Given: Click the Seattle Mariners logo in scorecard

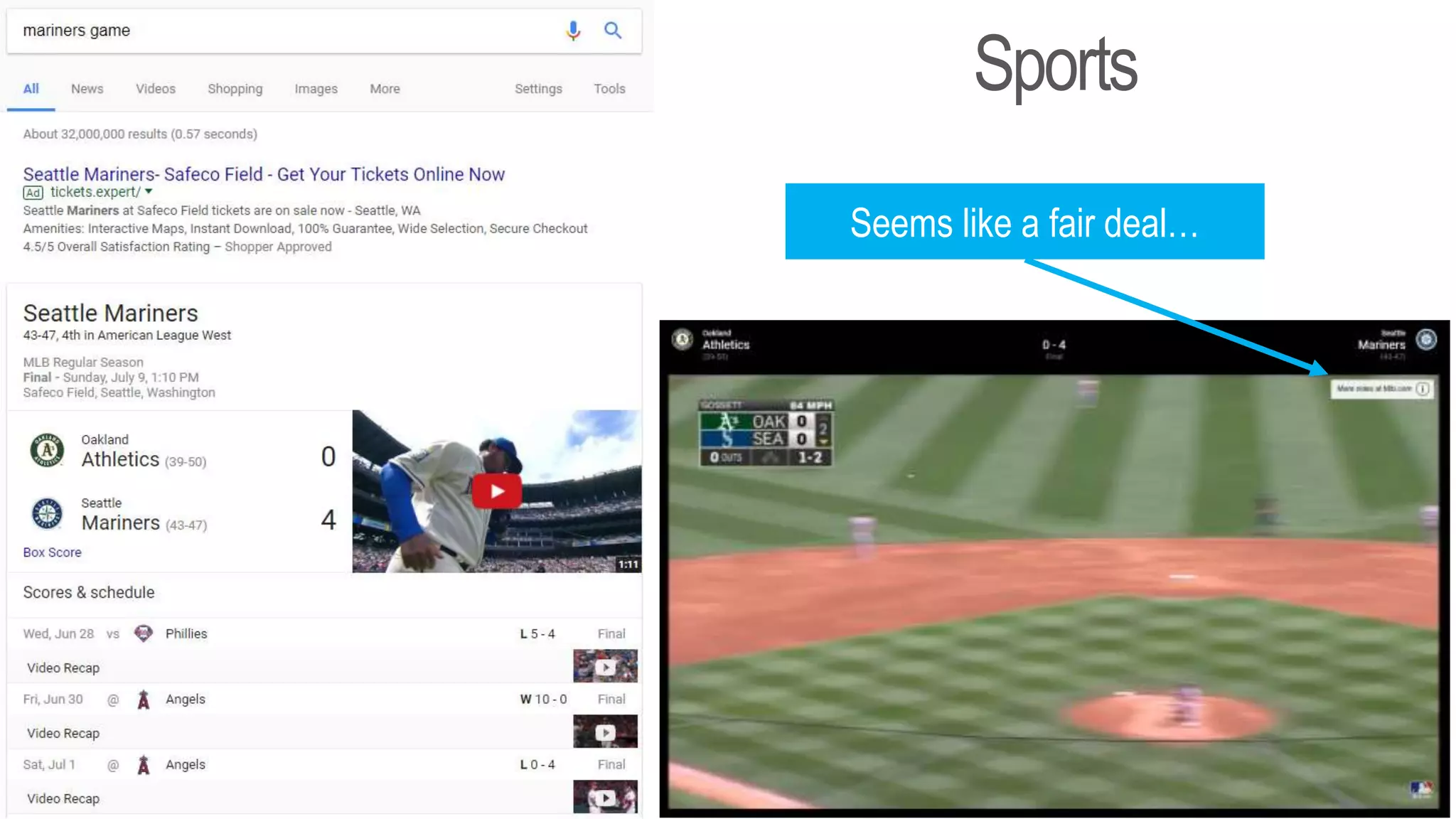Looking at the screenshot, I should click(47, 513).
